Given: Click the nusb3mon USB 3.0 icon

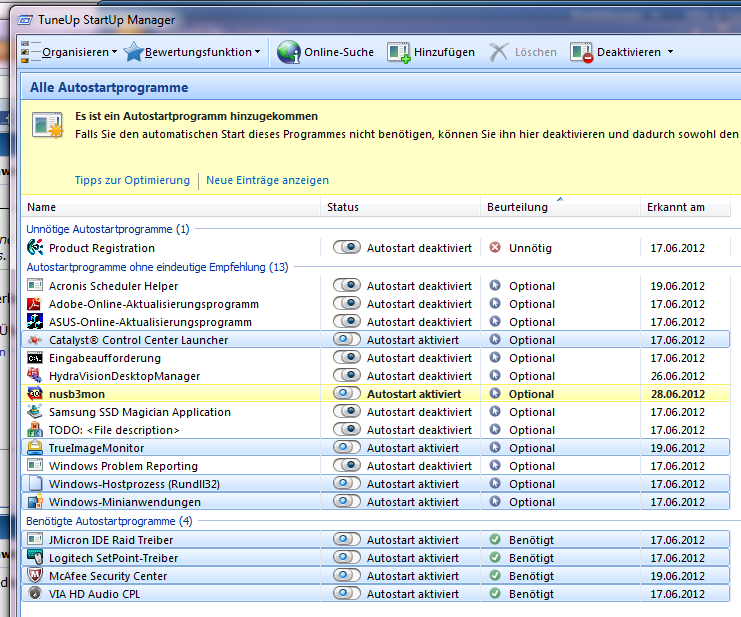Looking at the screenshot, I should pyautogui.click(x=35, y=394).
